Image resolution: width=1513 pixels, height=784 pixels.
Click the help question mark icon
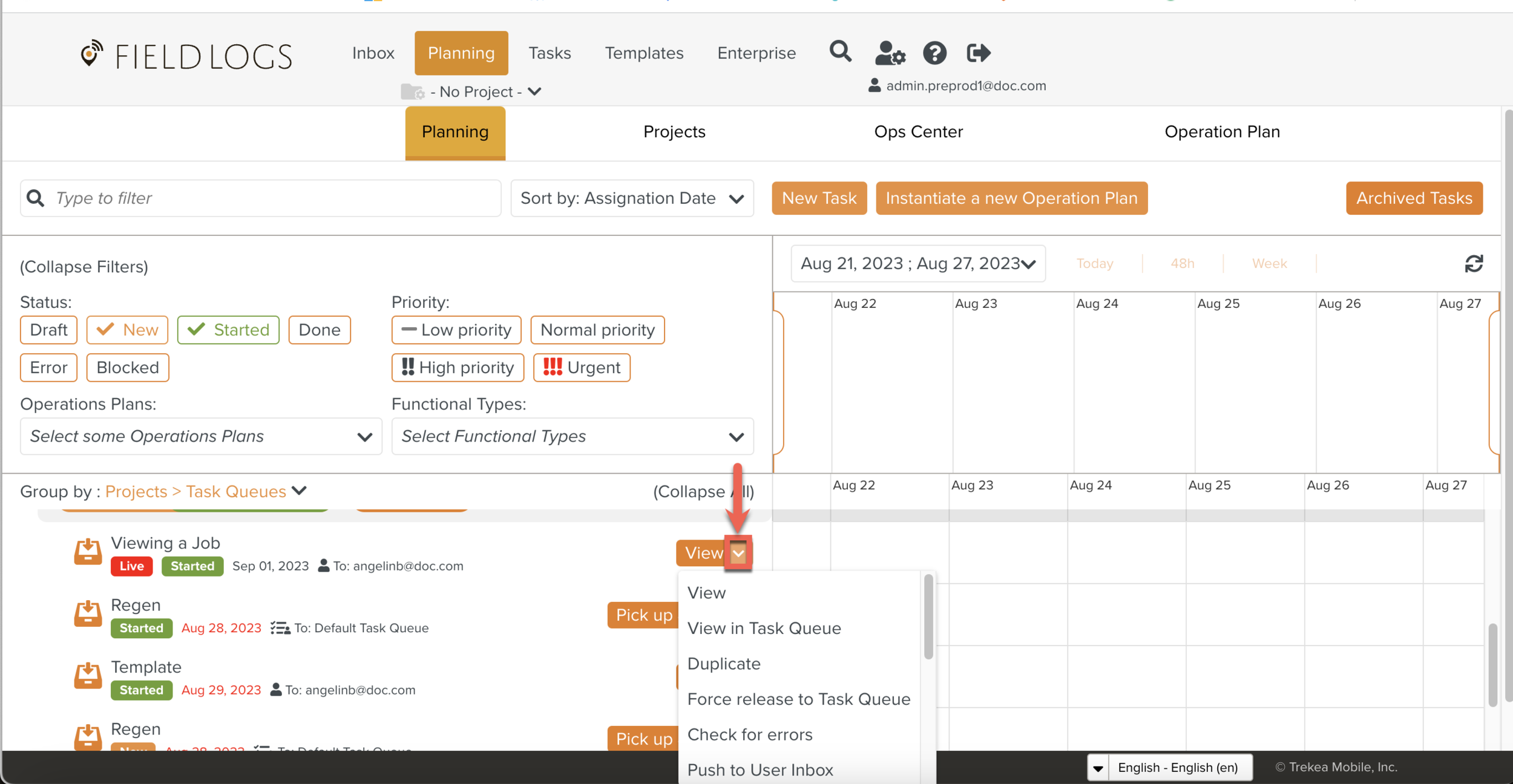(x=934, y=53)
